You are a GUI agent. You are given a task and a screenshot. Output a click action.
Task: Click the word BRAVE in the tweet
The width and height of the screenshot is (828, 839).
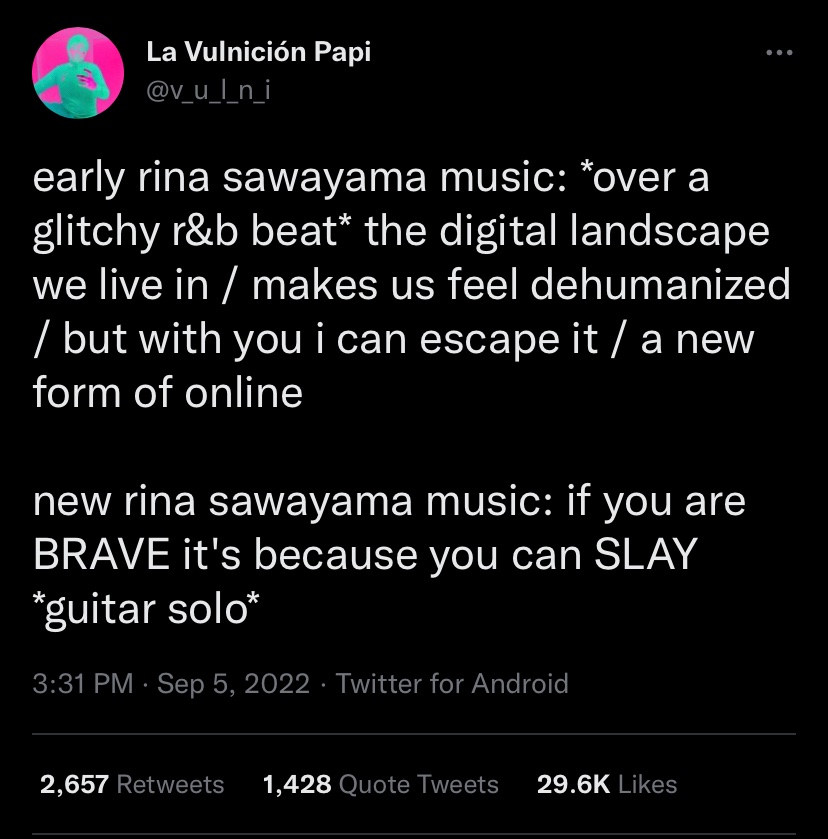(101, 554)
